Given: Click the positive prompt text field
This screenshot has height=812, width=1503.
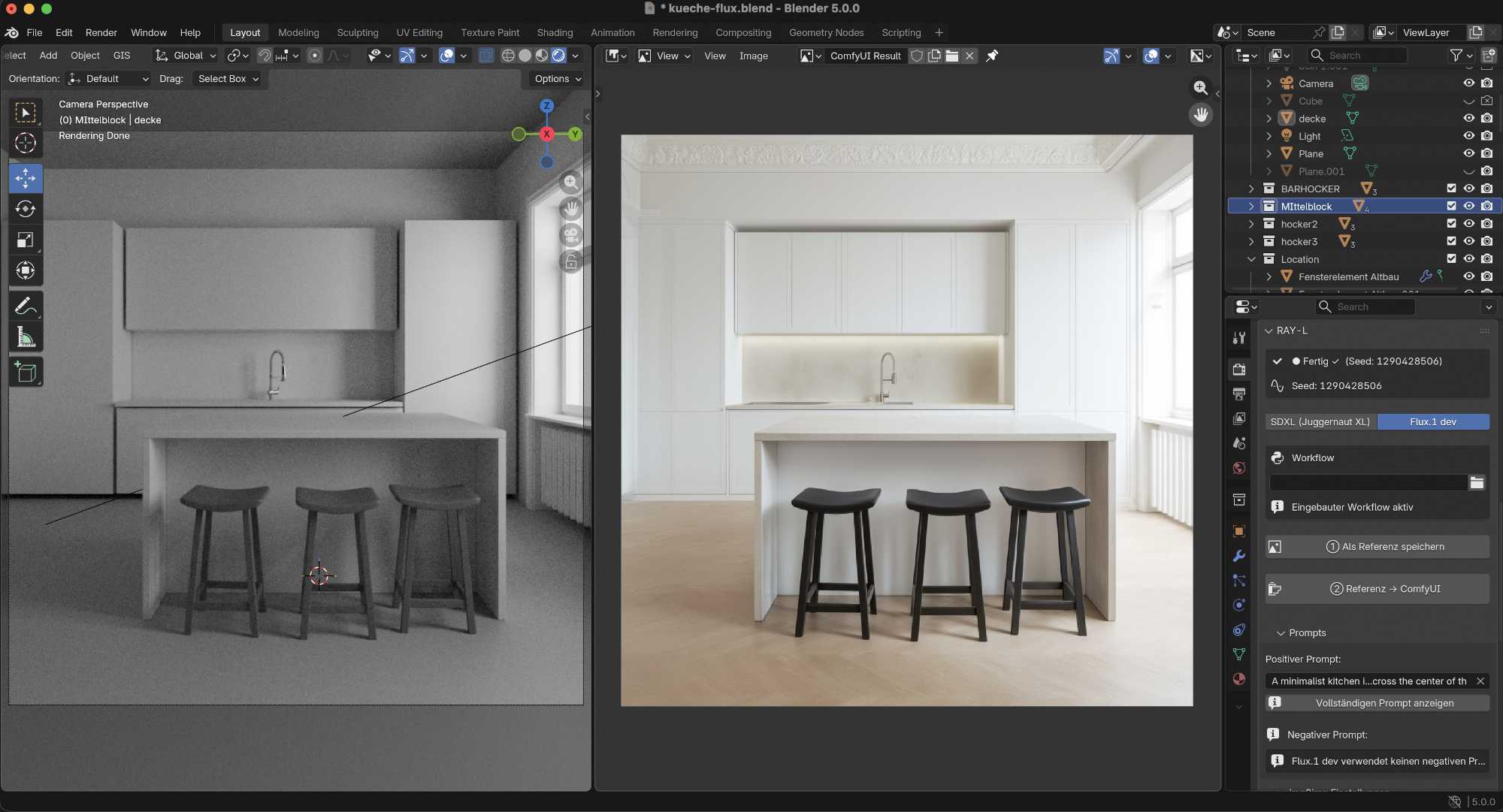Looking at the screenshot, I should [x=1368, y=681].
